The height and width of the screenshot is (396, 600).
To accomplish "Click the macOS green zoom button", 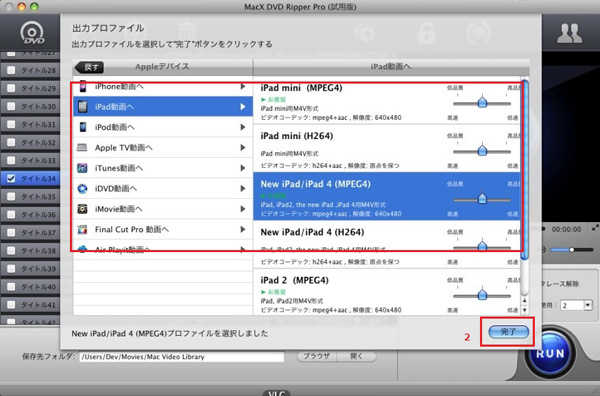I will point(34,7).
